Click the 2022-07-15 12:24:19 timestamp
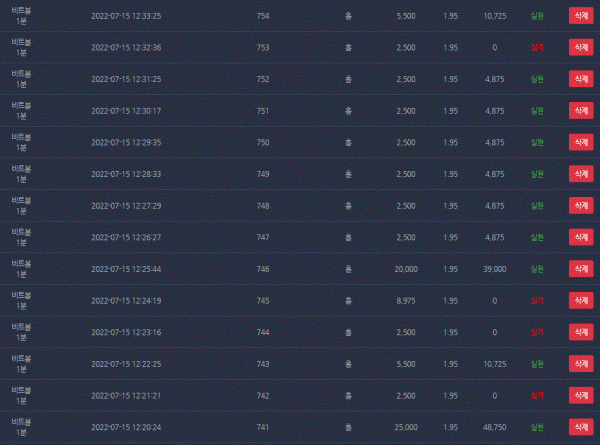 coord(126,301)
